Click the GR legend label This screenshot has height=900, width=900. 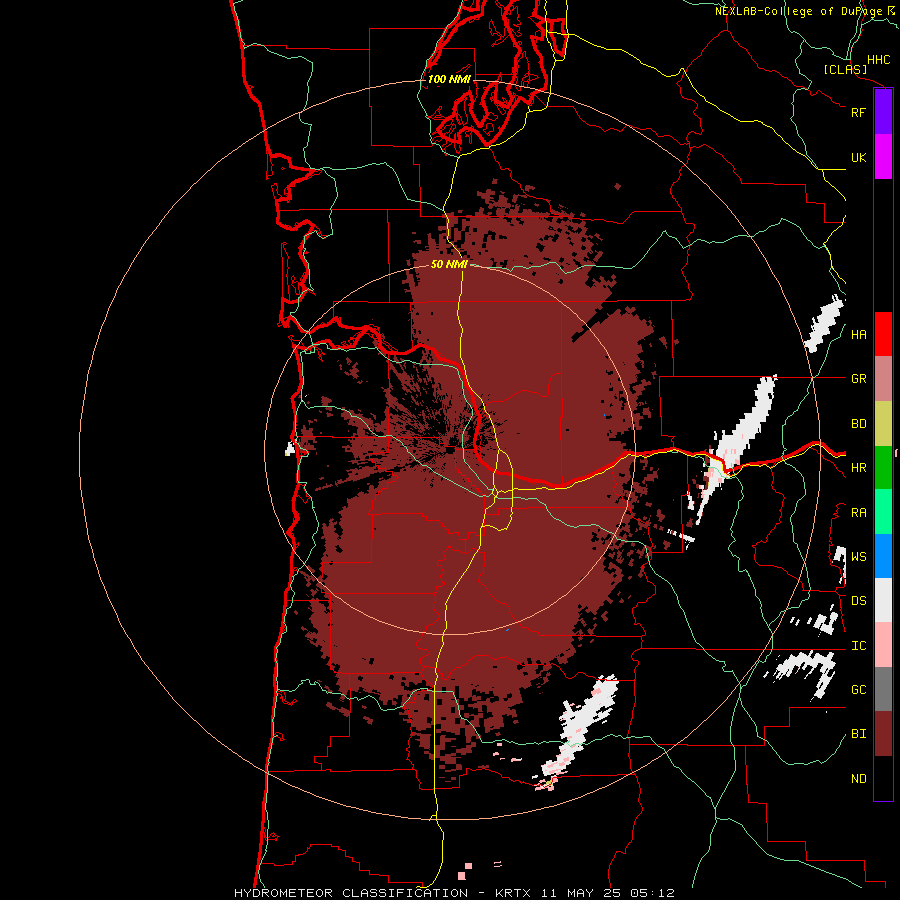[x=858, y=379]
